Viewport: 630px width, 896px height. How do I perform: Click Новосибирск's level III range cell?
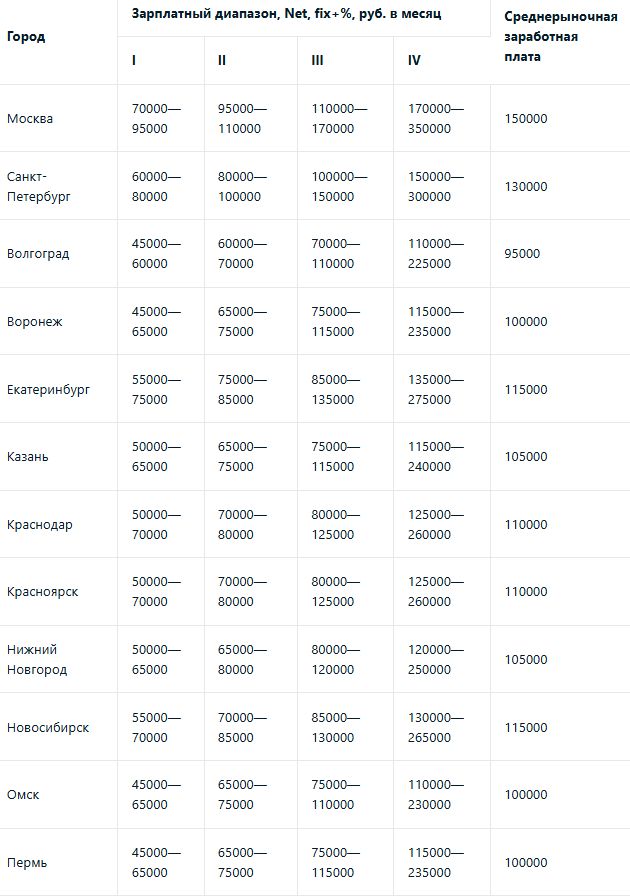[339, 727]
